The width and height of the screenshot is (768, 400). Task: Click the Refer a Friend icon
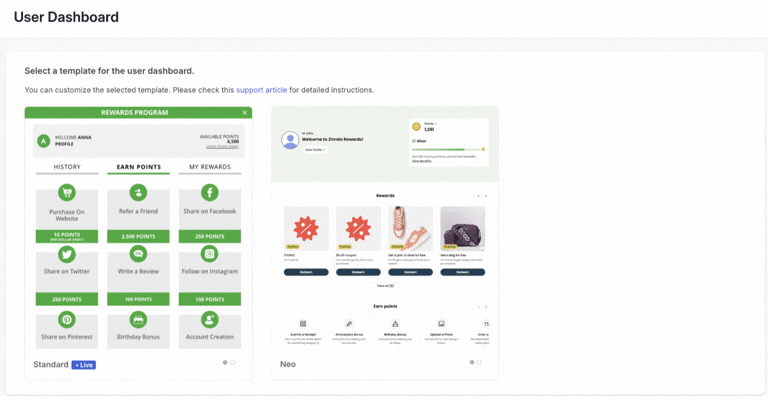pyautogui.click(x=138, y=192)
